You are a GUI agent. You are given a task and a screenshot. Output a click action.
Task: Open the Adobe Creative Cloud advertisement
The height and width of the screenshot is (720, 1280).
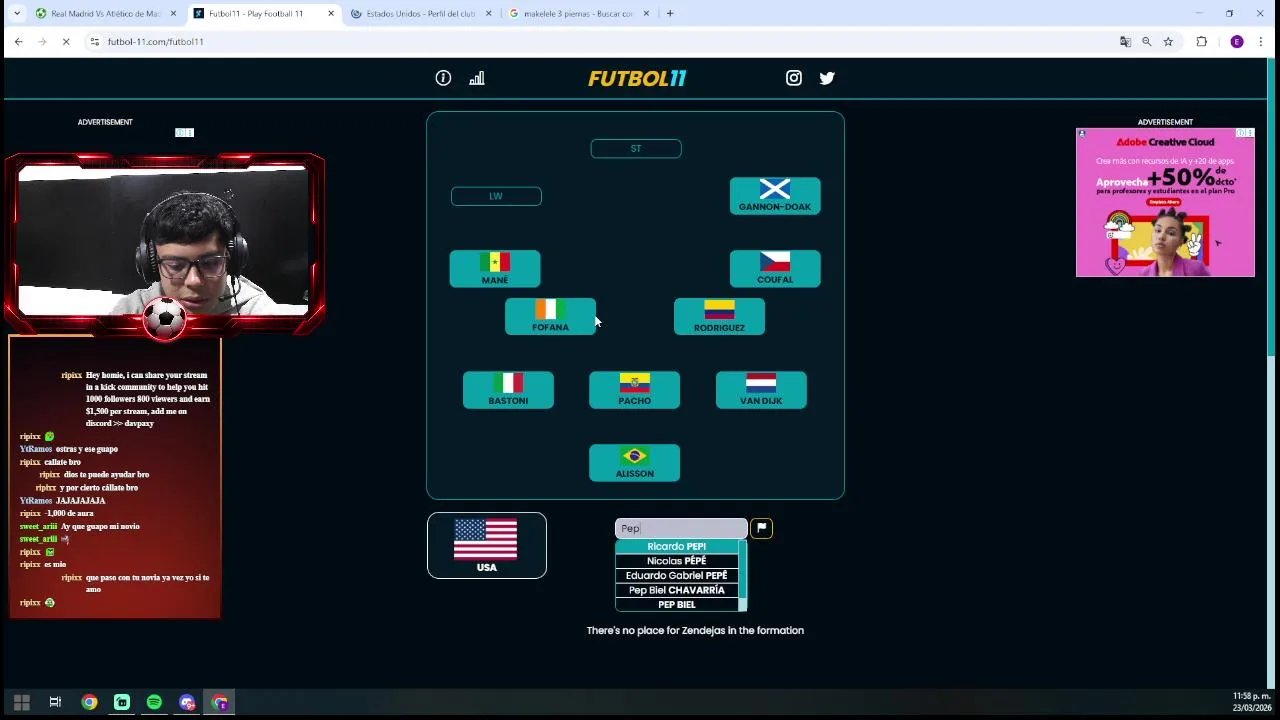(x=1165, y=202)
